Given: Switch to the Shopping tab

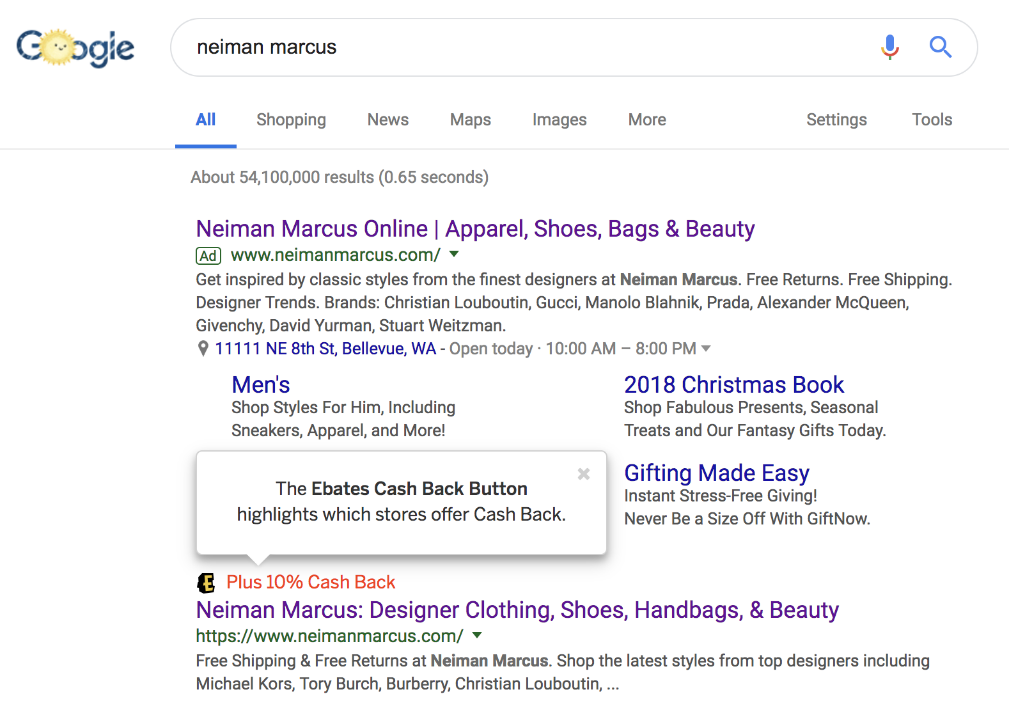Looking at the screenshot, I should tap(291, 120).
